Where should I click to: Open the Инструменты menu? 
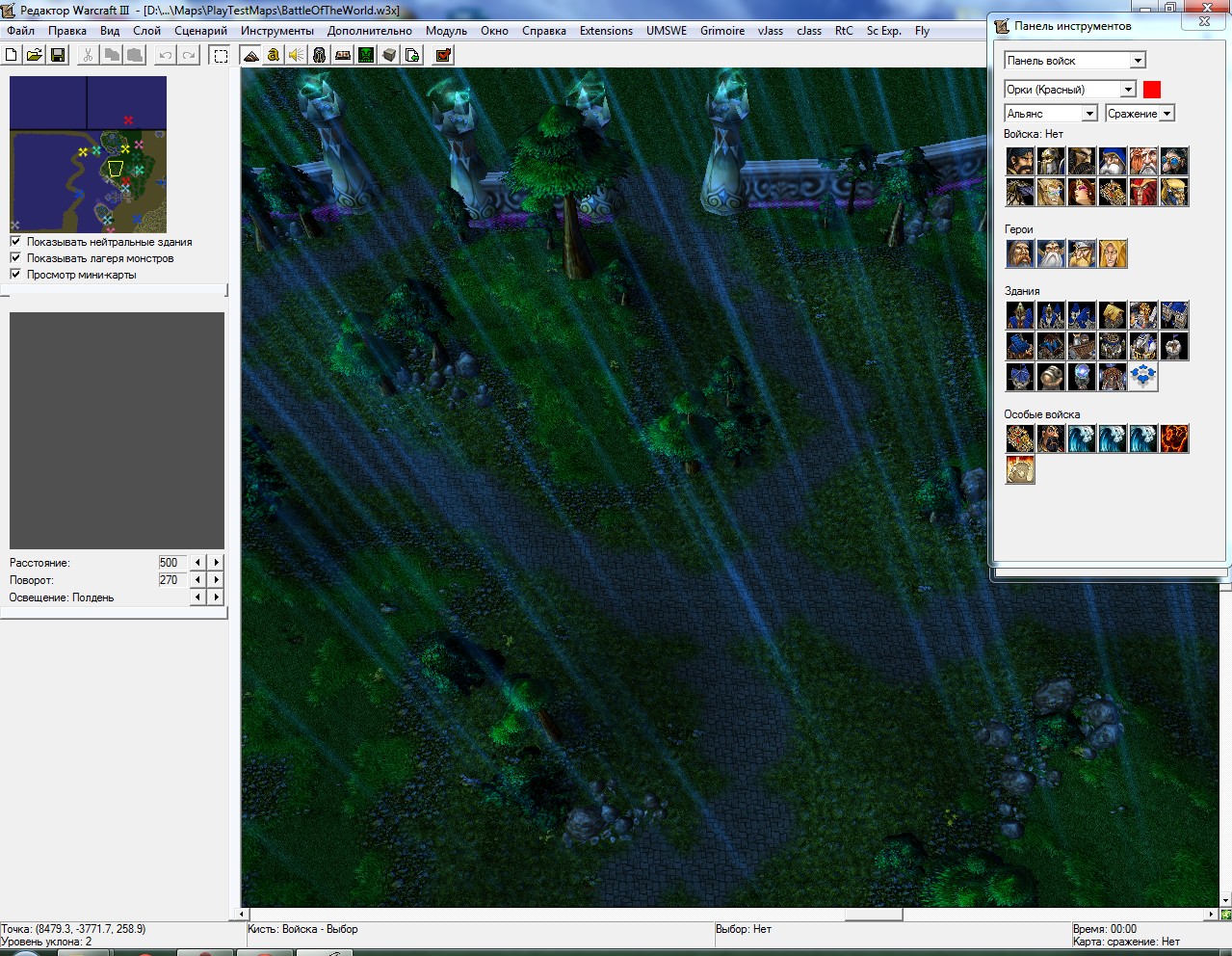click(277, 31)
